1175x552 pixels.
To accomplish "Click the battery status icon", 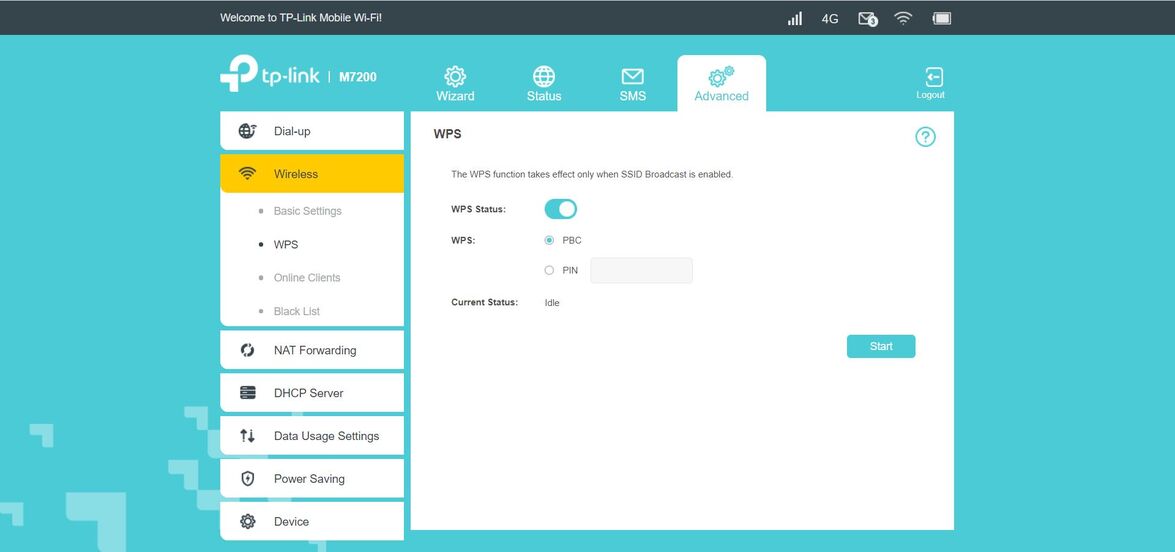I will pos(941,18).
